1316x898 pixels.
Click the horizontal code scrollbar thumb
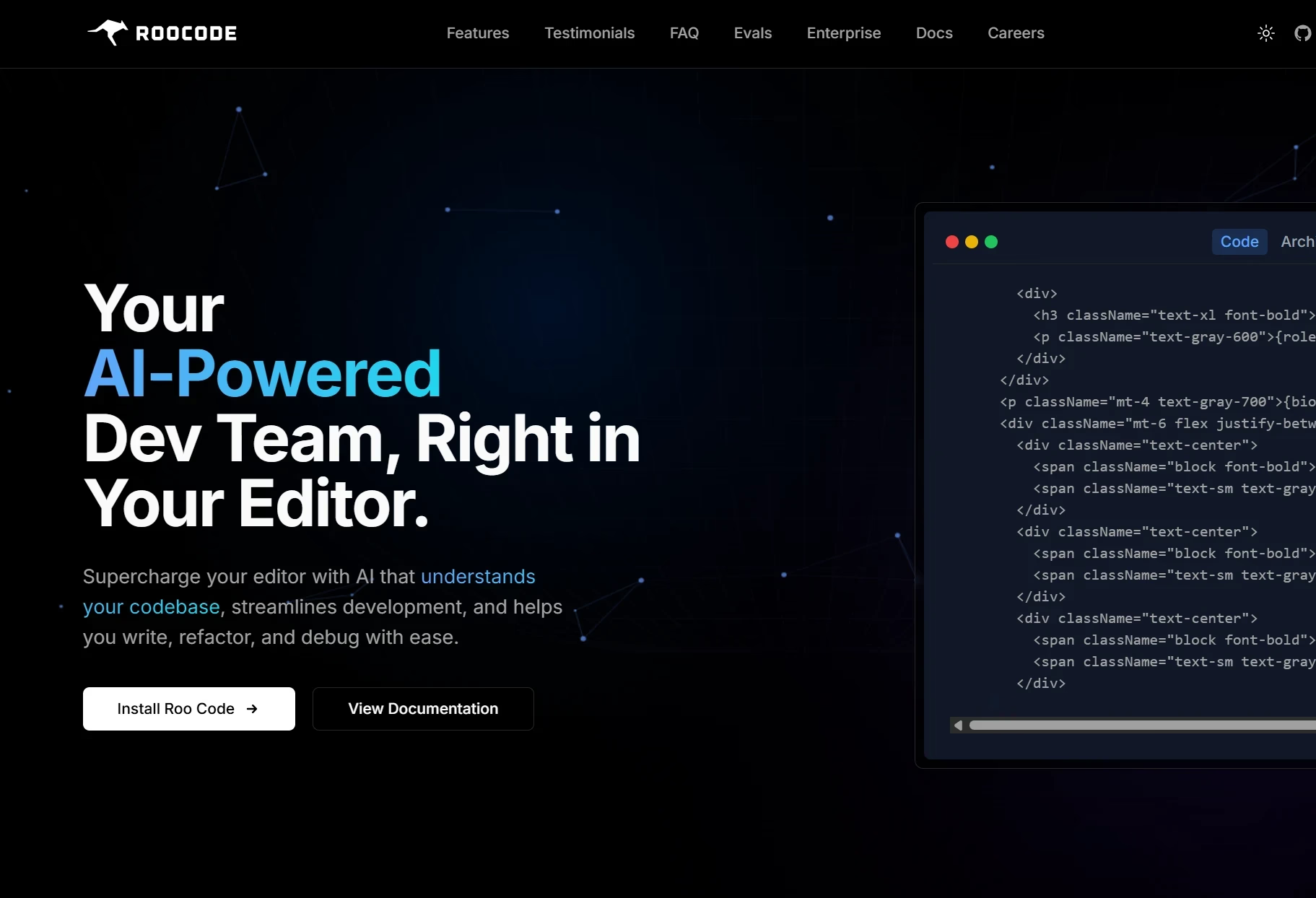click(x=1143, y=725)
